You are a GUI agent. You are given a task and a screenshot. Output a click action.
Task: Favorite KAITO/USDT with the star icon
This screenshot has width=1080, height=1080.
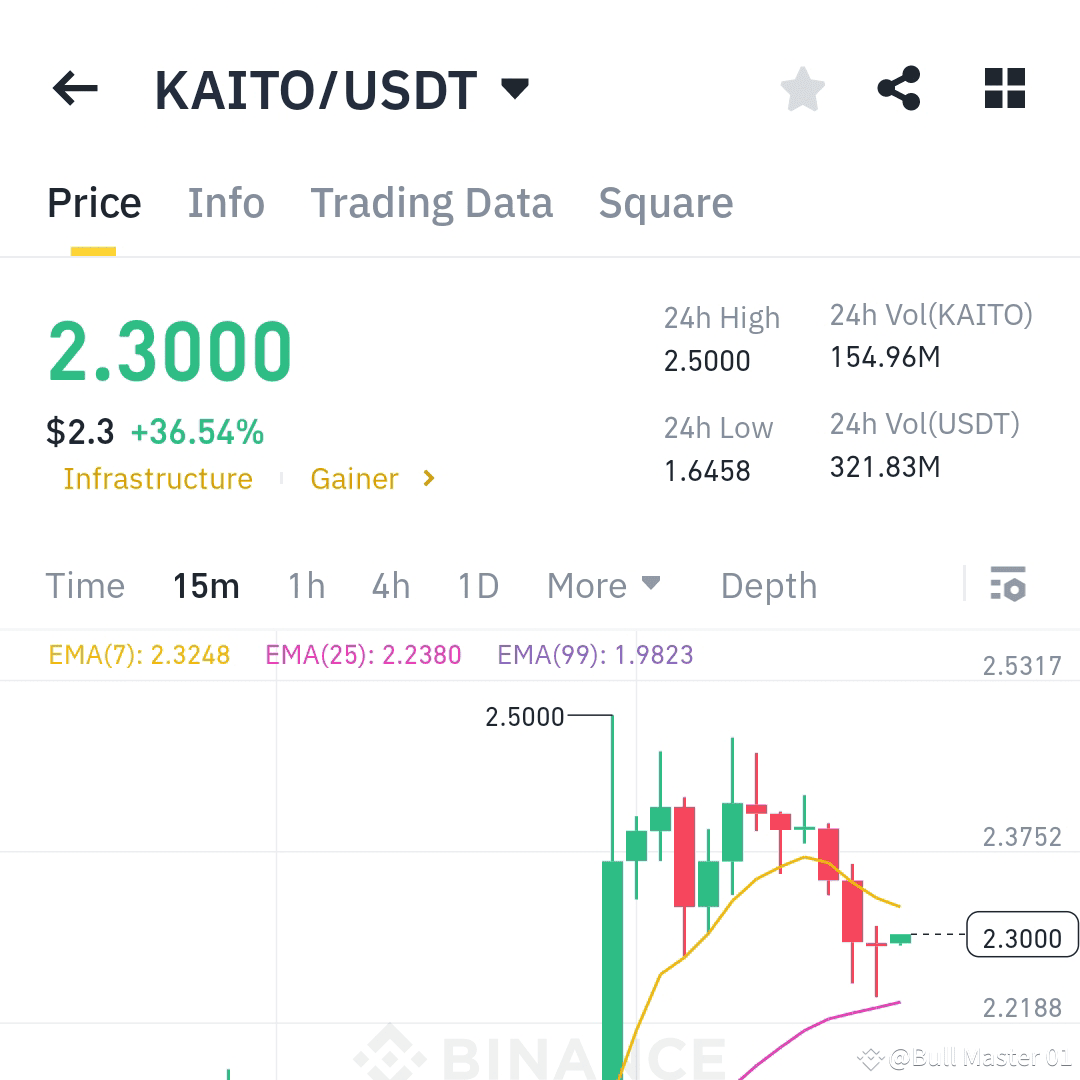click(802, 88)
